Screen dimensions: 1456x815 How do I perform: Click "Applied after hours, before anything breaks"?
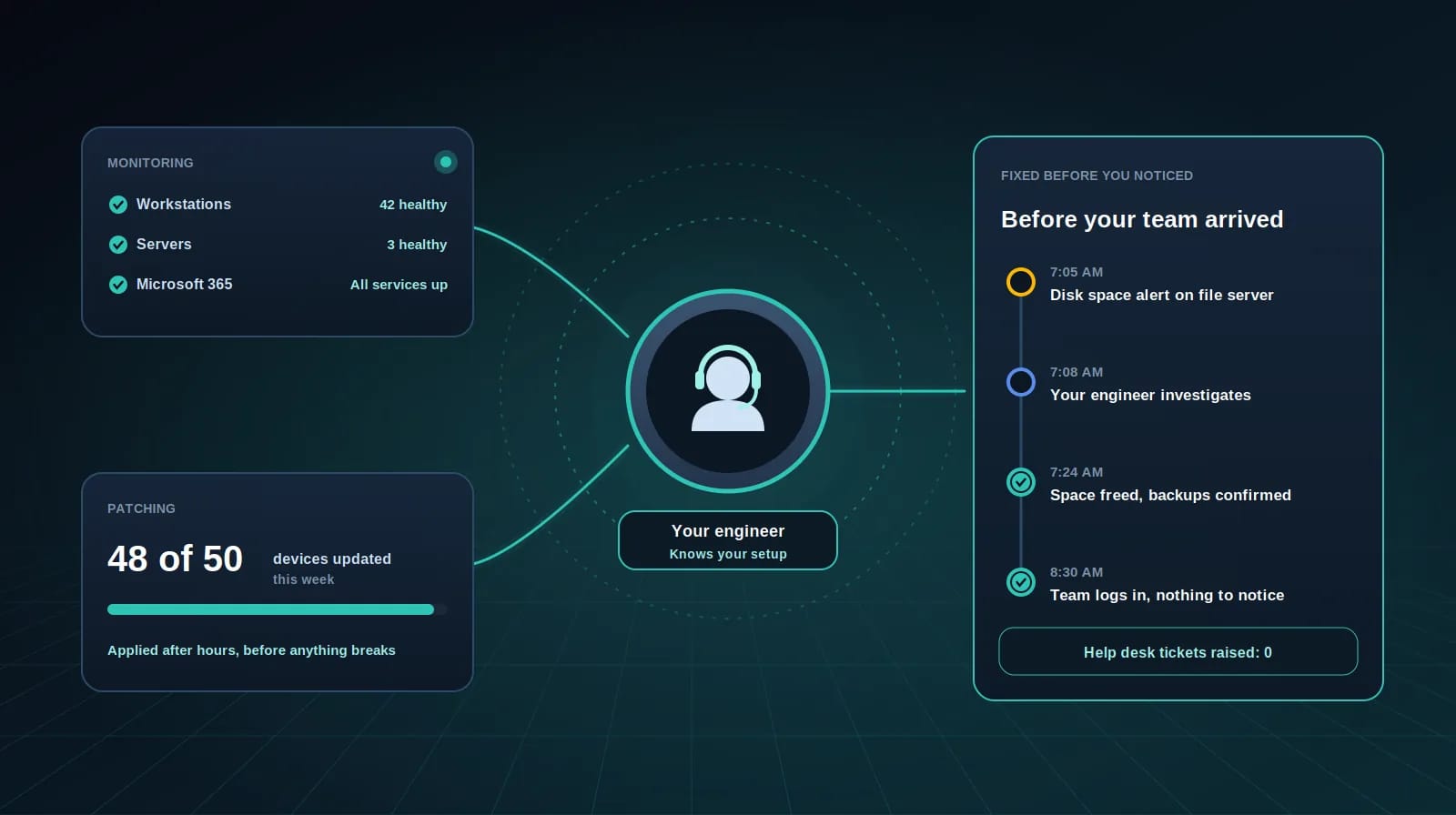251,650
